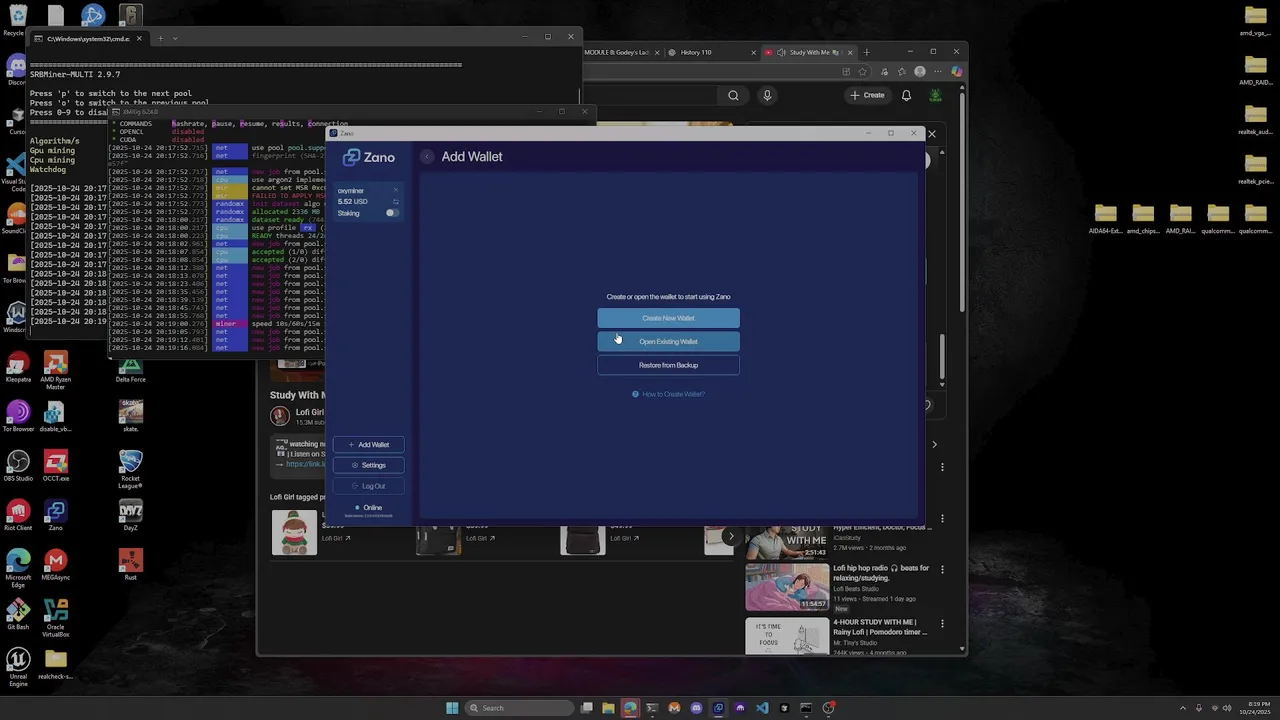
Task: Open the Git Bash desktop icon
Action: [18, 614]
